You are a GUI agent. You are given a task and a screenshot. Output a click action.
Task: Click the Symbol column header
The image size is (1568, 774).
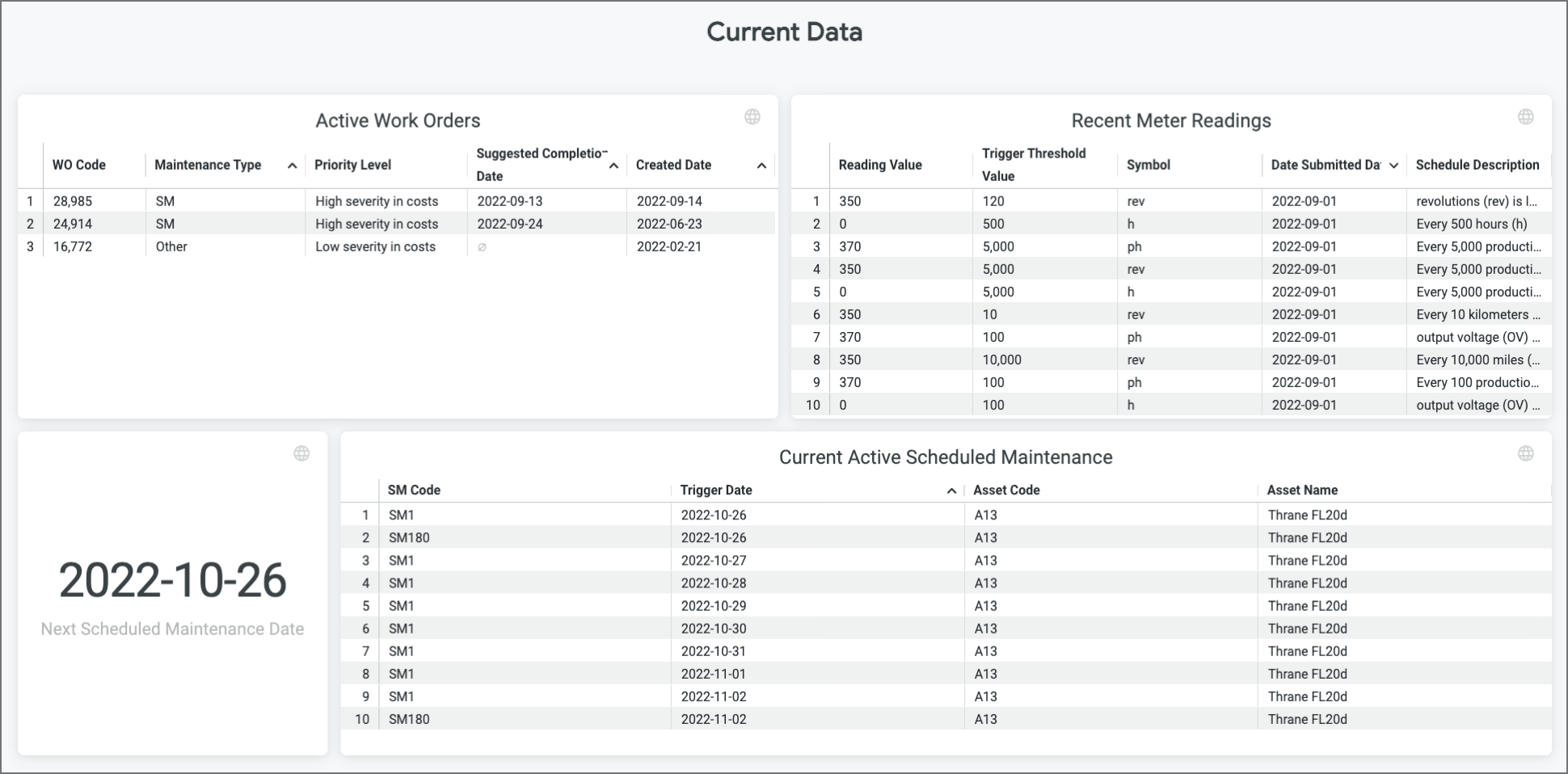1148,165
